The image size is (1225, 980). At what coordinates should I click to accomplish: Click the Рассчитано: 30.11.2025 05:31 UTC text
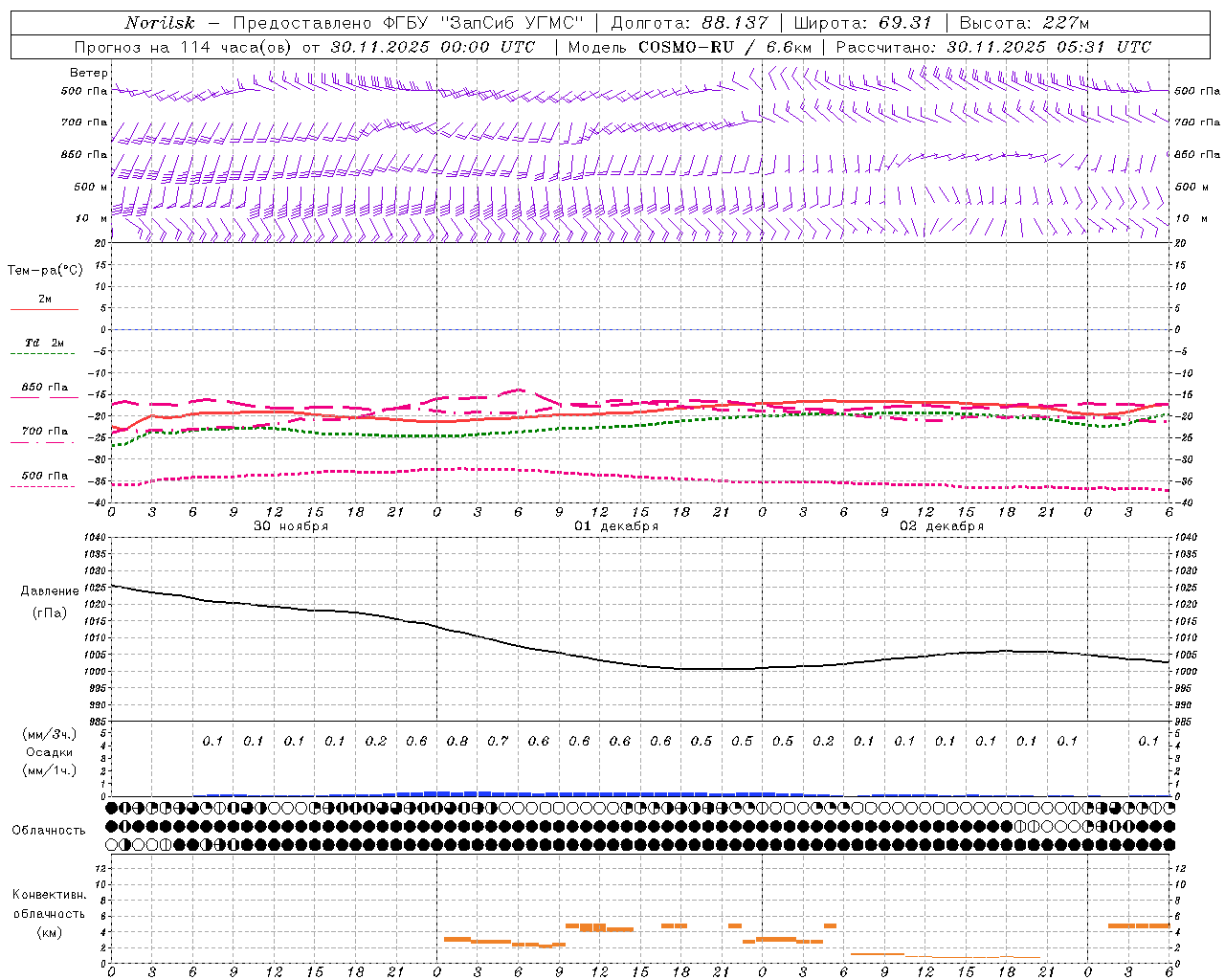(993, 47)
